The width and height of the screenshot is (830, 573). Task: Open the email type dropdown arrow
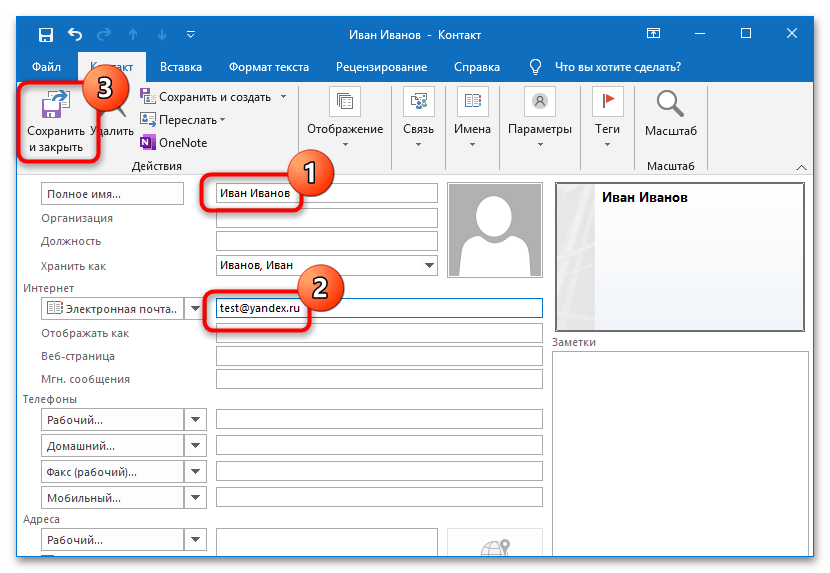[x=195, y=308]
